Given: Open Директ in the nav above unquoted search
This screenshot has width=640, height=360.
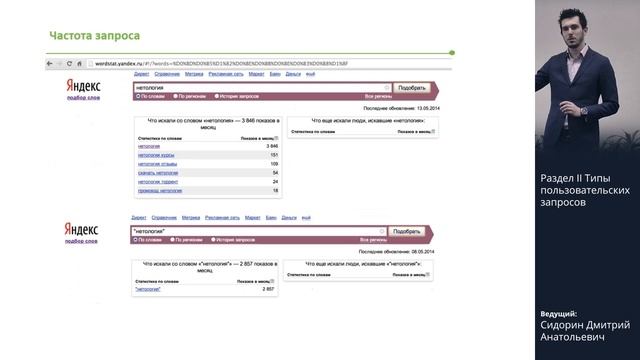Looking at the screenshot, I should [142, 74].
